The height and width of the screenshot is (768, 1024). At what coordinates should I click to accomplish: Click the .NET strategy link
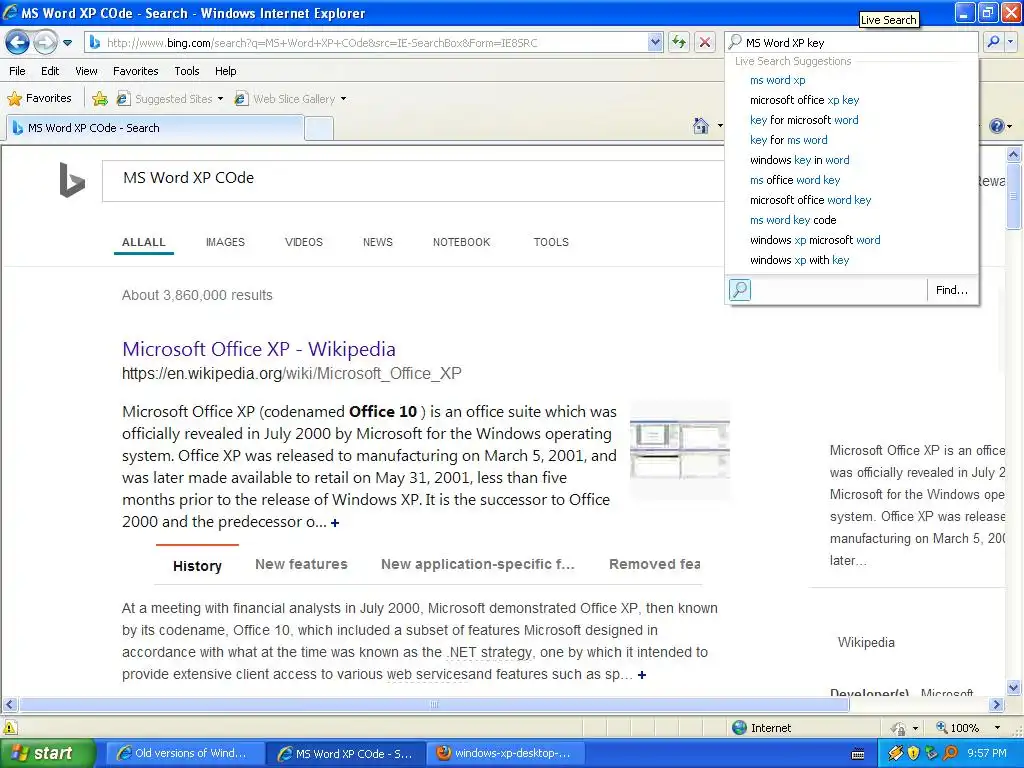point(490,652)
